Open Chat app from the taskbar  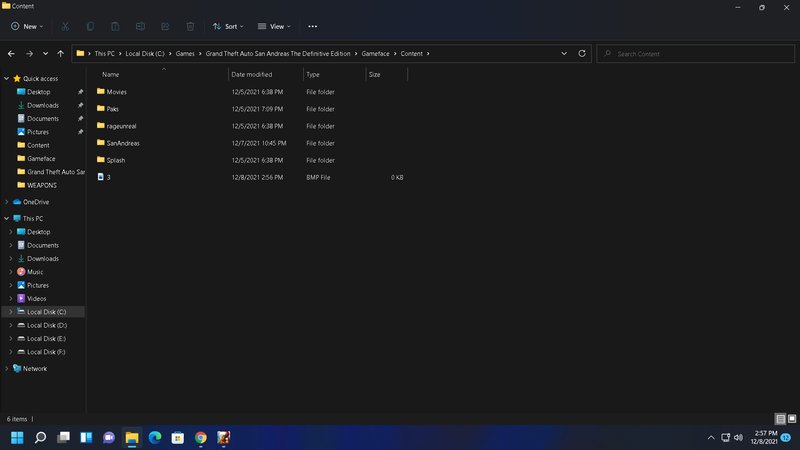(x=109, y=438)
